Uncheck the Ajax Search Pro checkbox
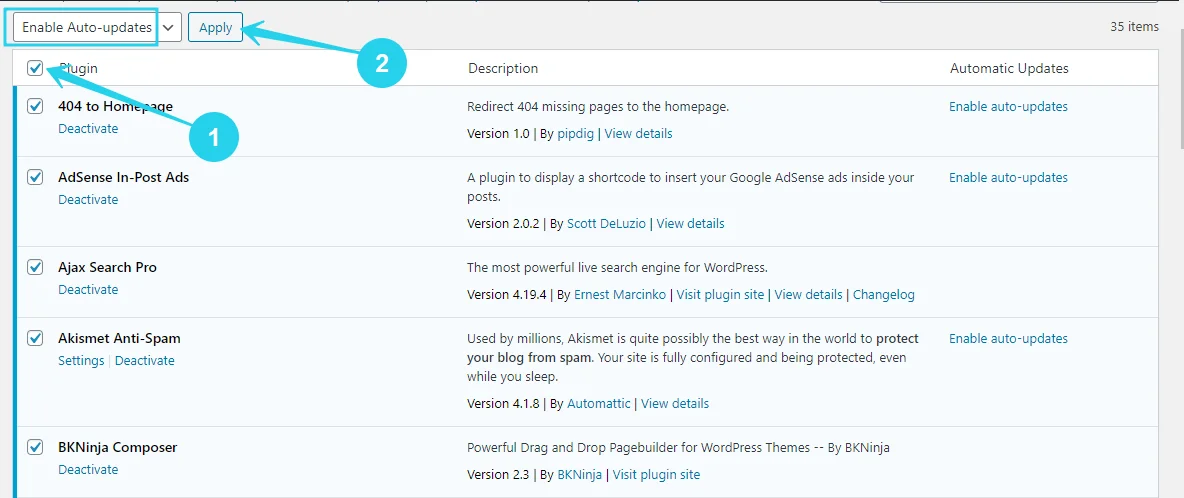Screen dimensions: 1184x498 (x=35, y=266)
